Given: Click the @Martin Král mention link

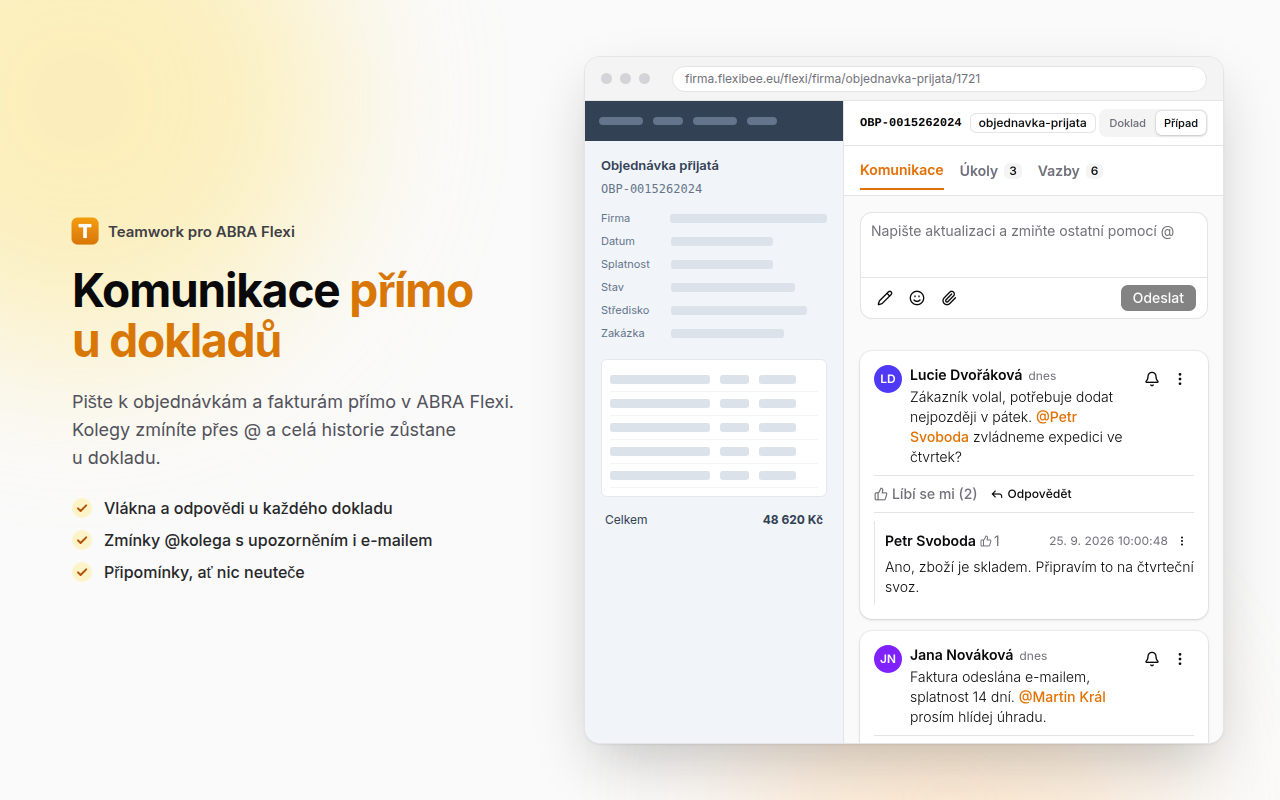Looking at the screenshot, I should [x=1062, y=697].
